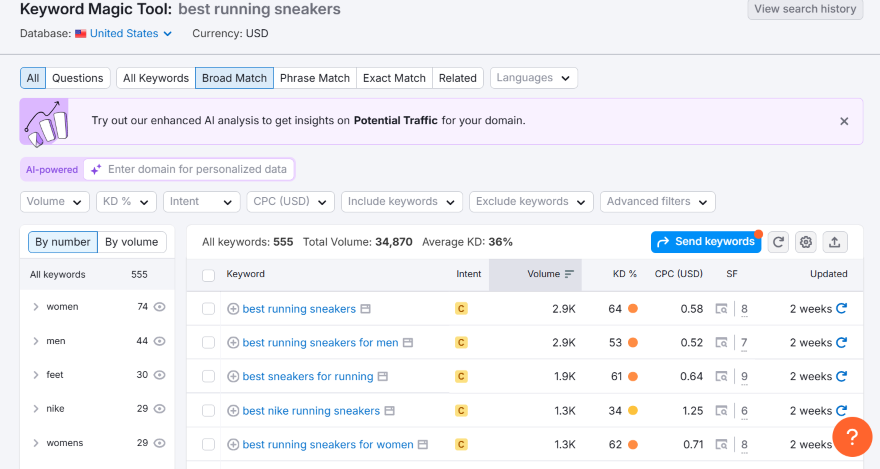The image size is (880, 469).
Task: View SERP features icon in 2.9K 0.58 row
Action: pos(721,309)
